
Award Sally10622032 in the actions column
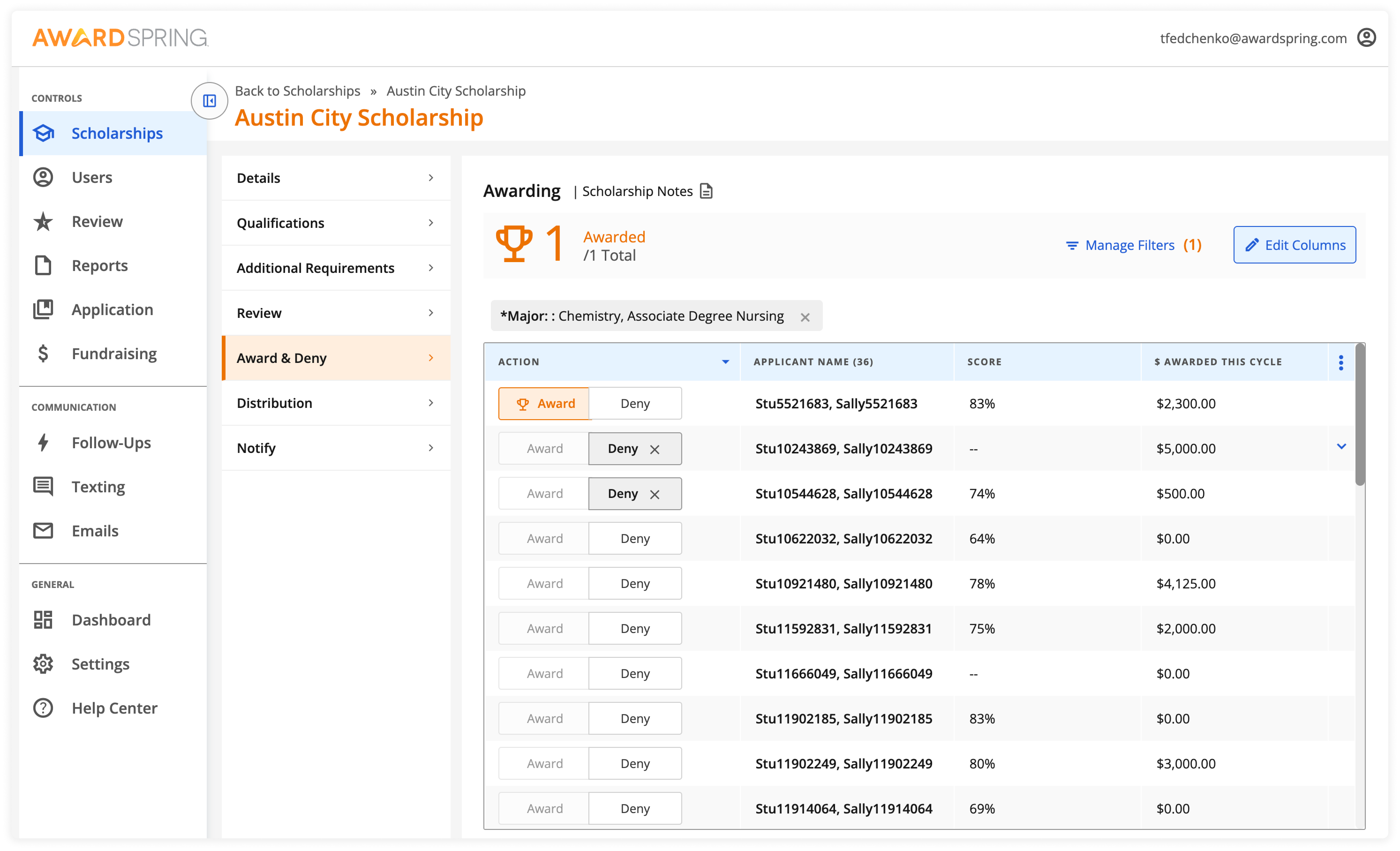click(x=543, y=538)
